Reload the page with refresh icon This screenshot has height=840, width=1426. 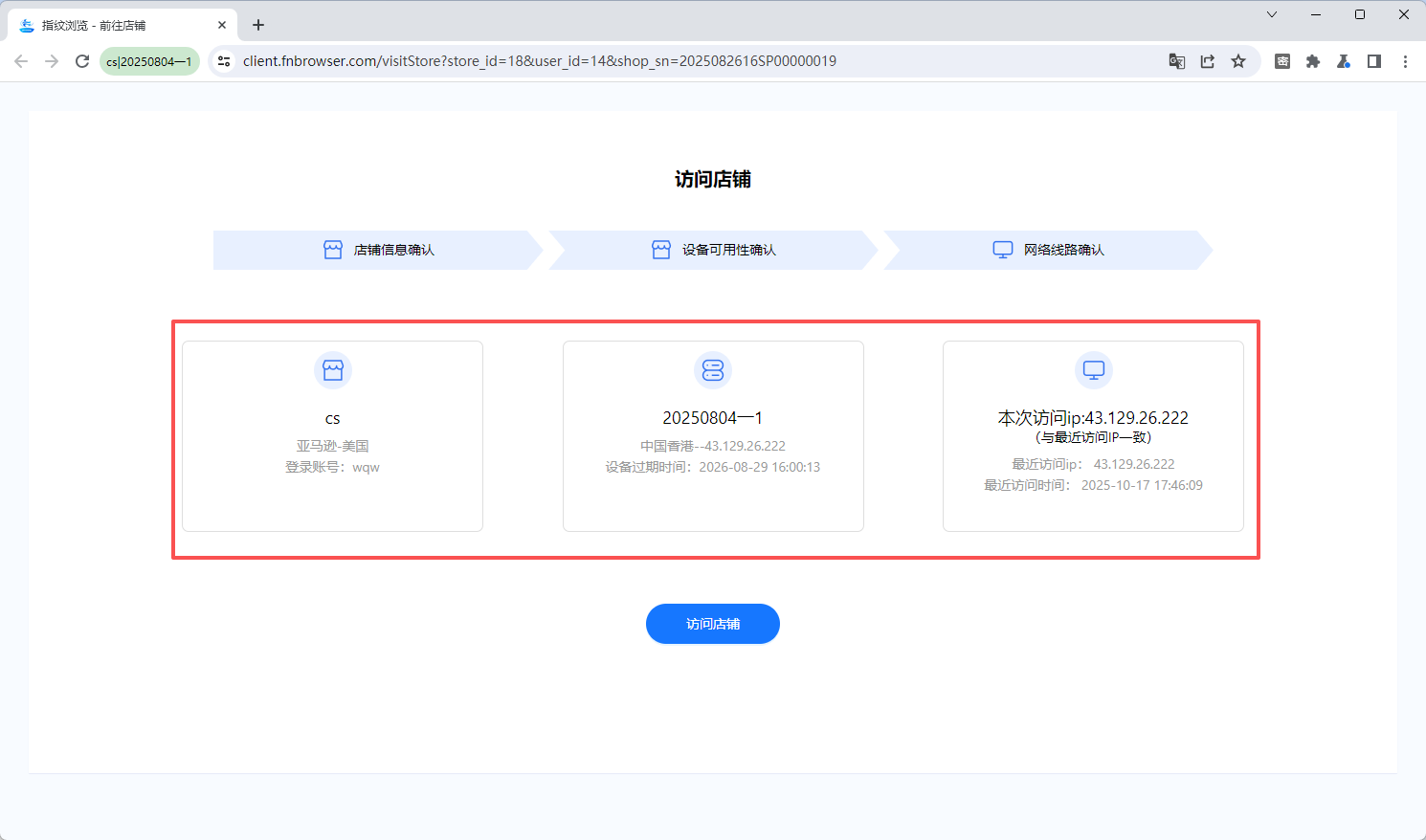(x=82, y=61)
